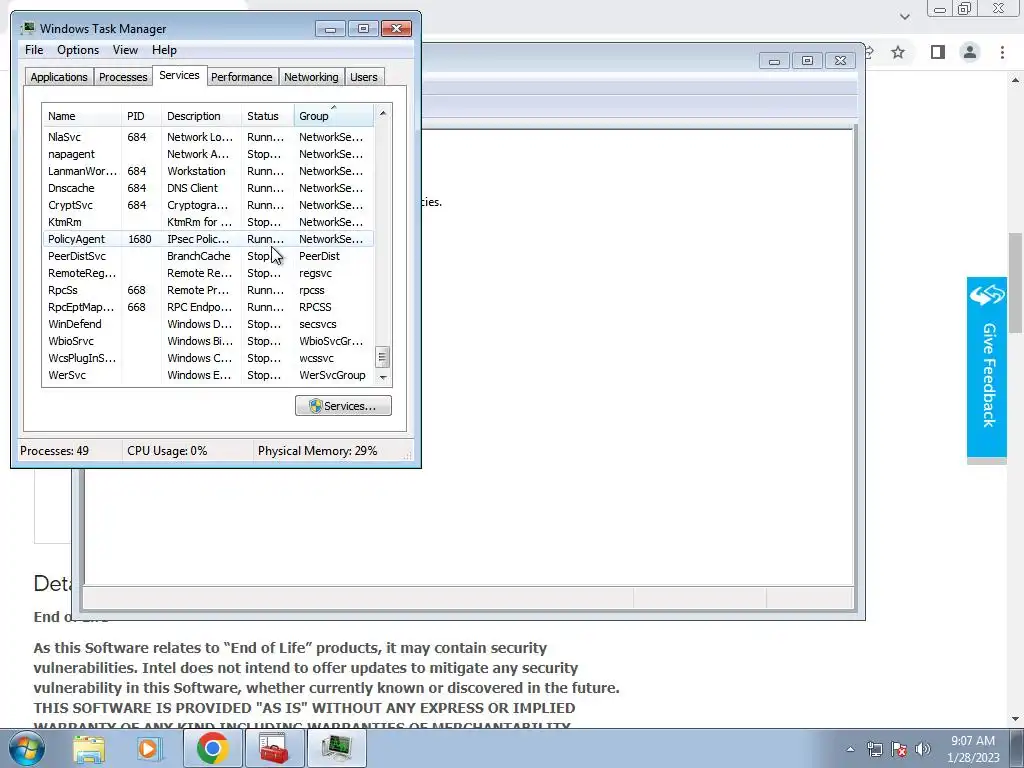Sort services by Group column header

(x=334, y=116)
